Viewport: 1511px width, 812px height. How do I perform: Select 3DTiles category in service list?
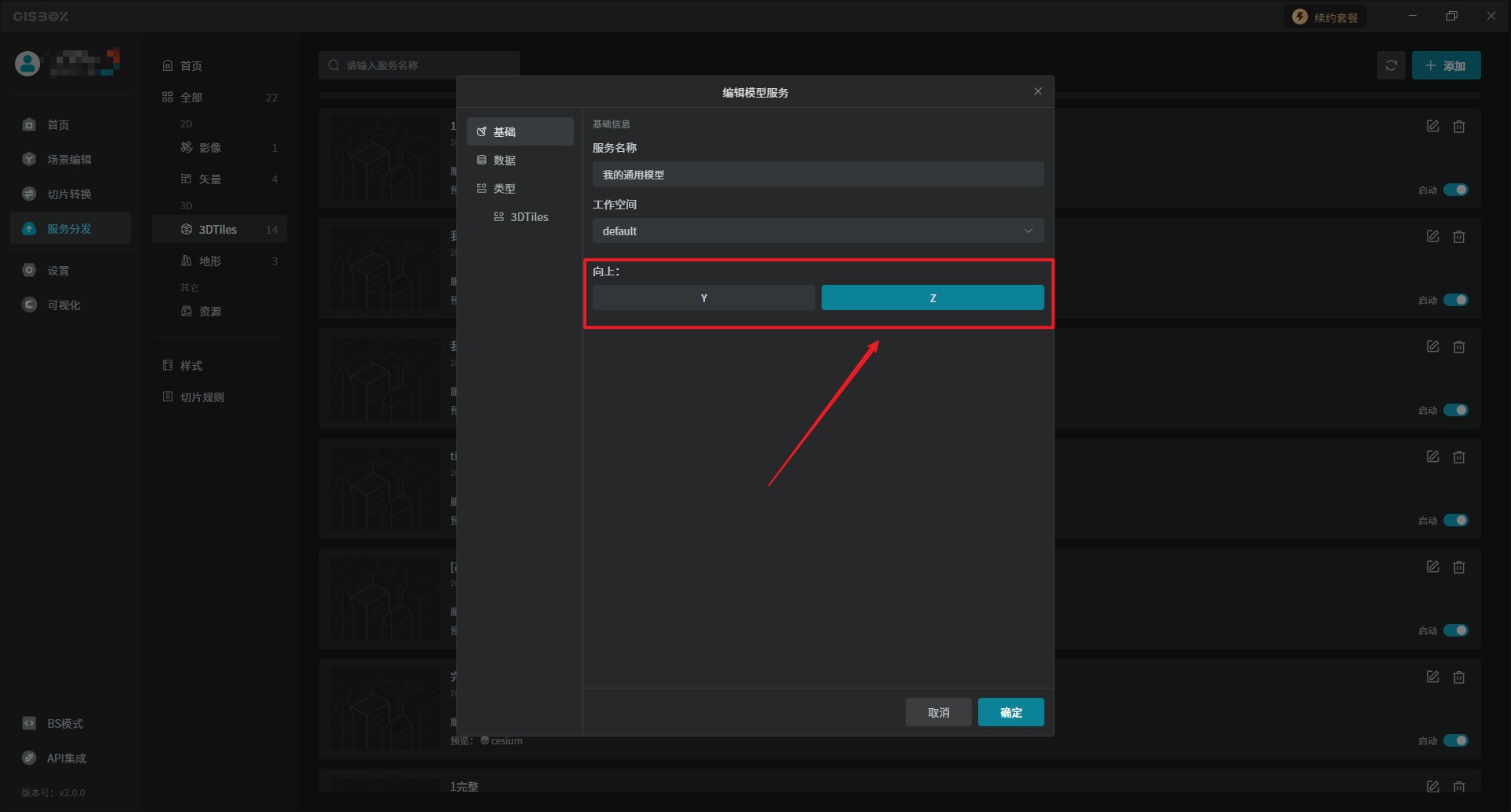(218, 230)
